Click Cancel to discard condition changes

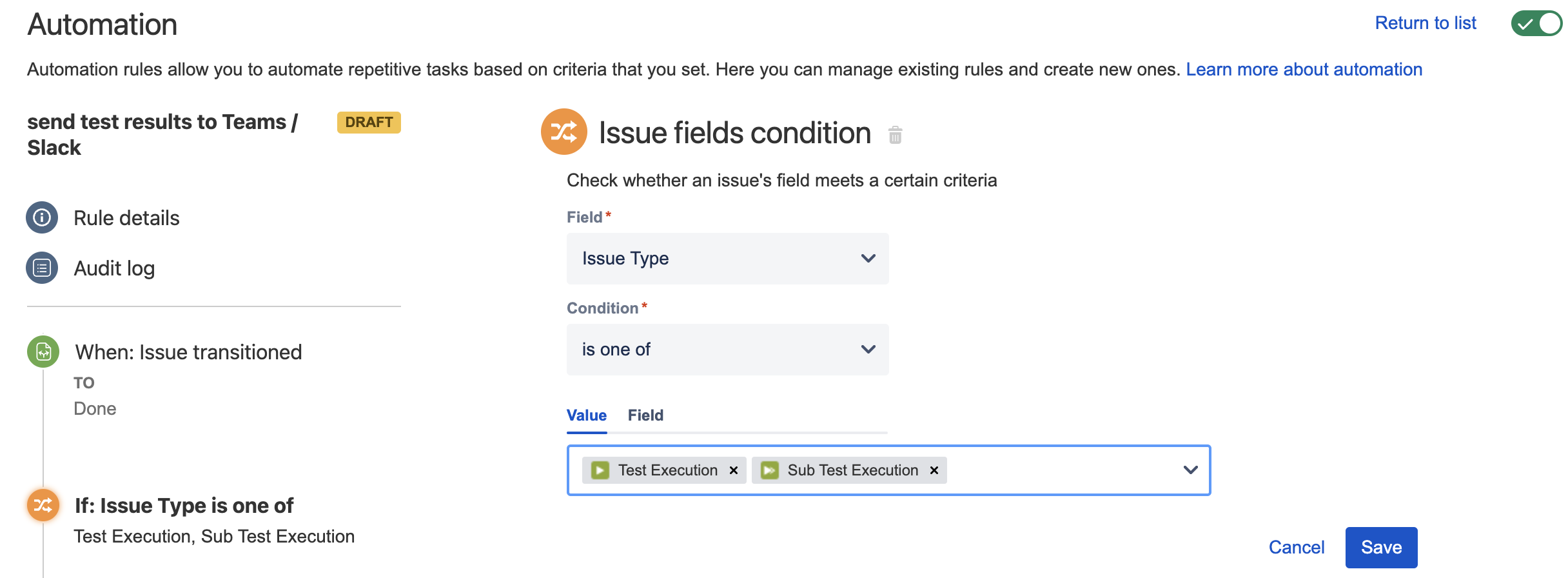1296,548
